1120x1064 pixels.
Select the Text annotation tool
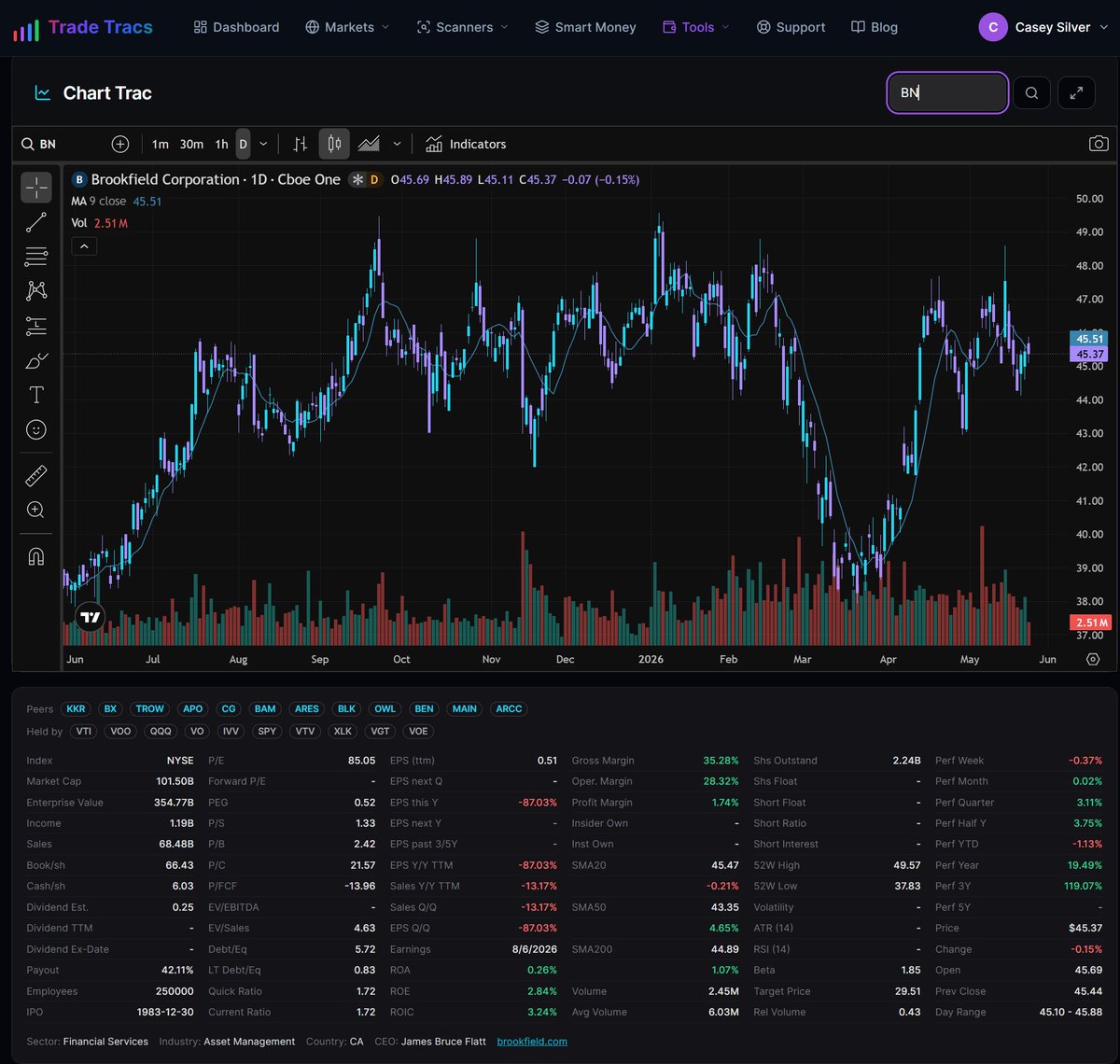(36, 395)
